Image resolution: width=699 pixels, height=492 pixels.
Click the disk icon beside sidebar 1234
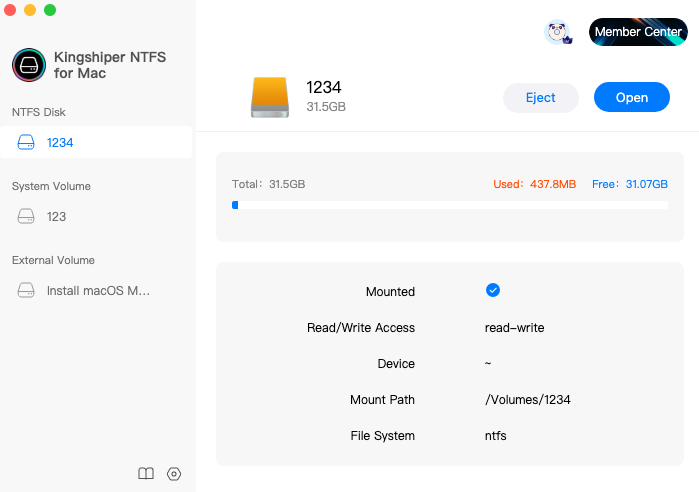point(26,142)
